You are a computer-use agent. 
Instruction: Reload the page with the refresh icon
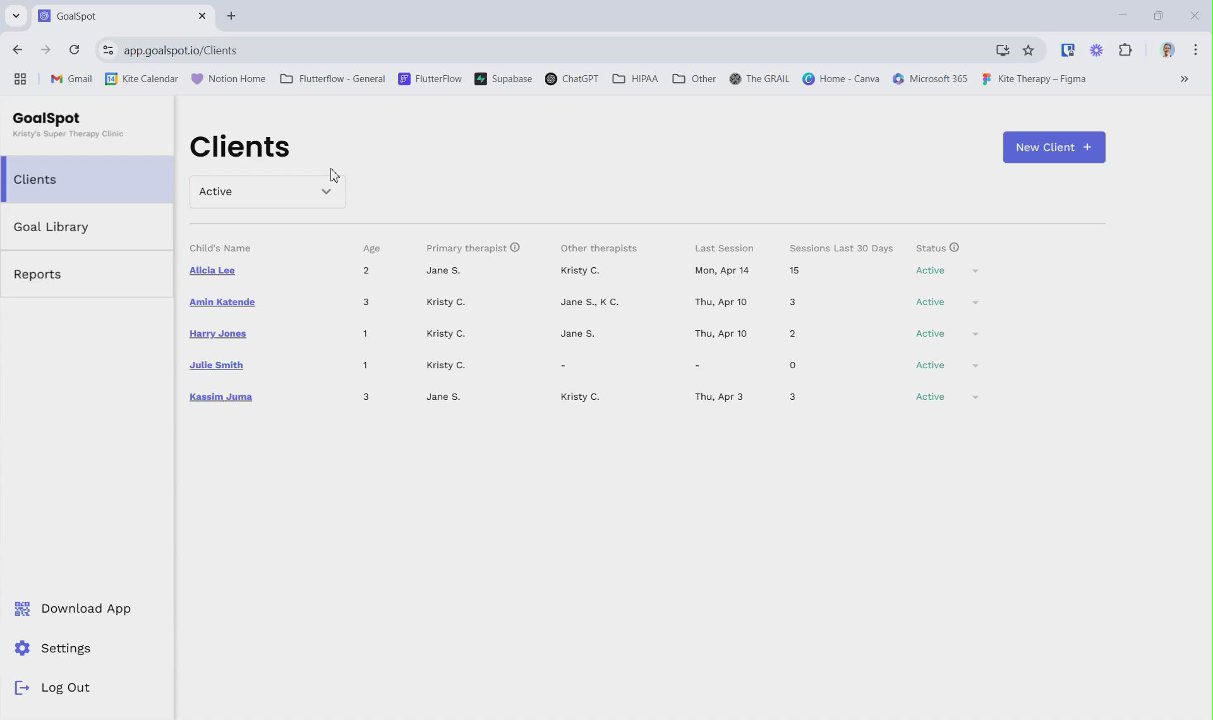(74, 50)
